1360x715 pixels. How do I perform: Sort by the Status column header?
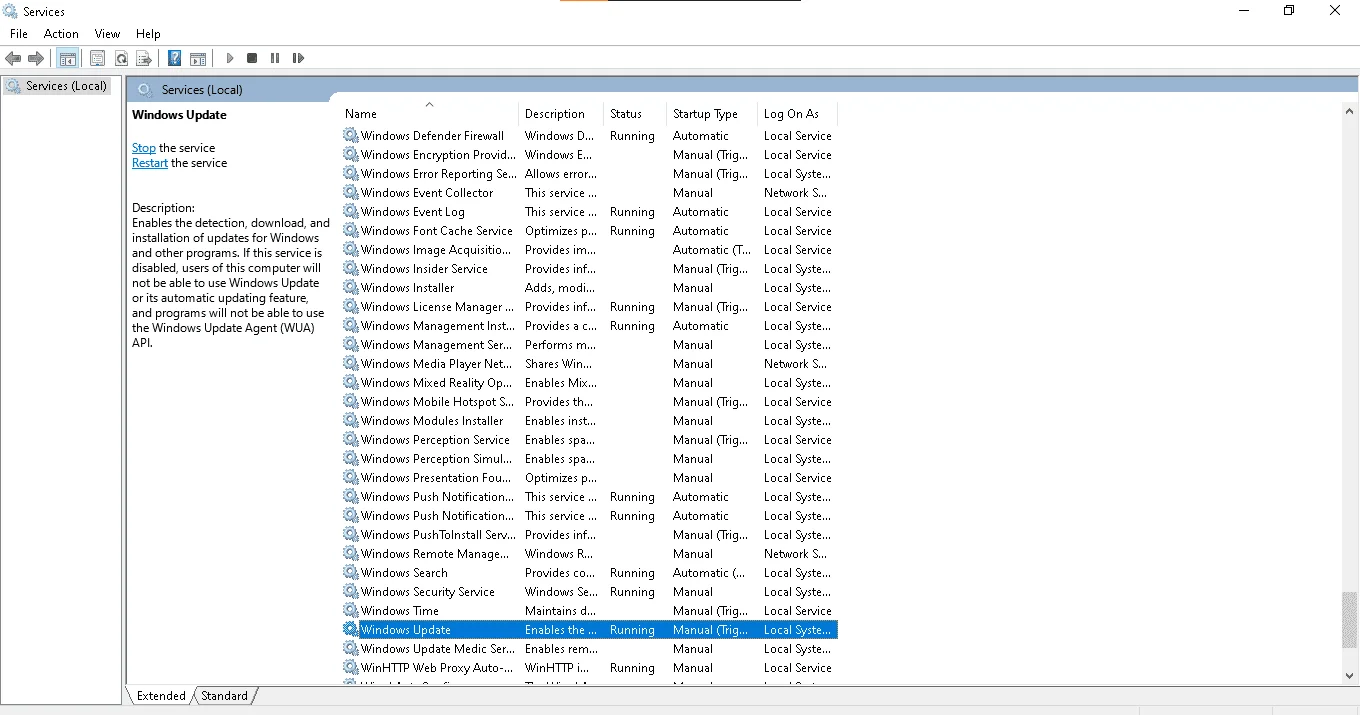tap(634, 114)
